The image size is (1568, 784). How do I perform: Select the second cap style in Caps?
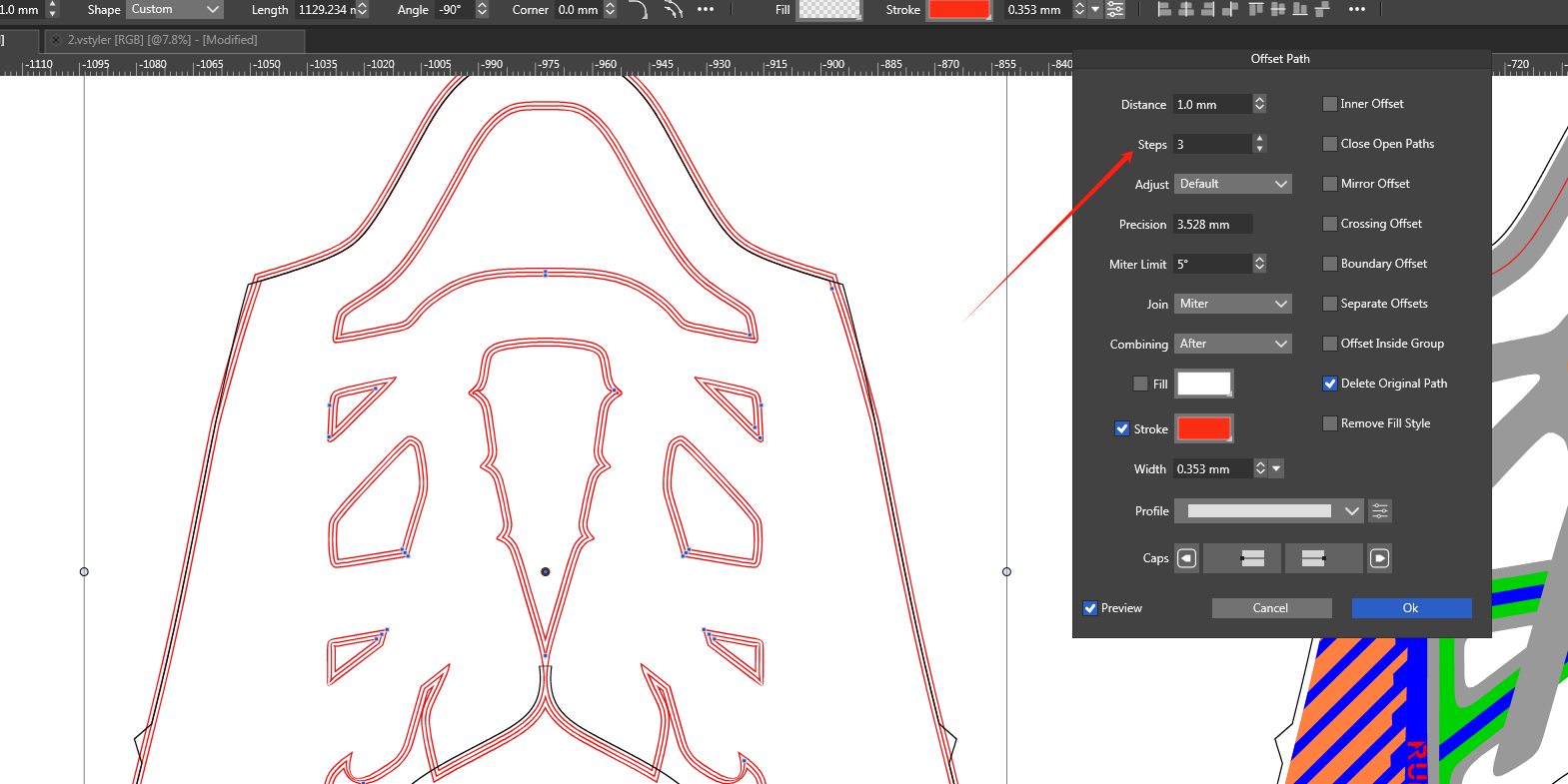coord(1323,558)
